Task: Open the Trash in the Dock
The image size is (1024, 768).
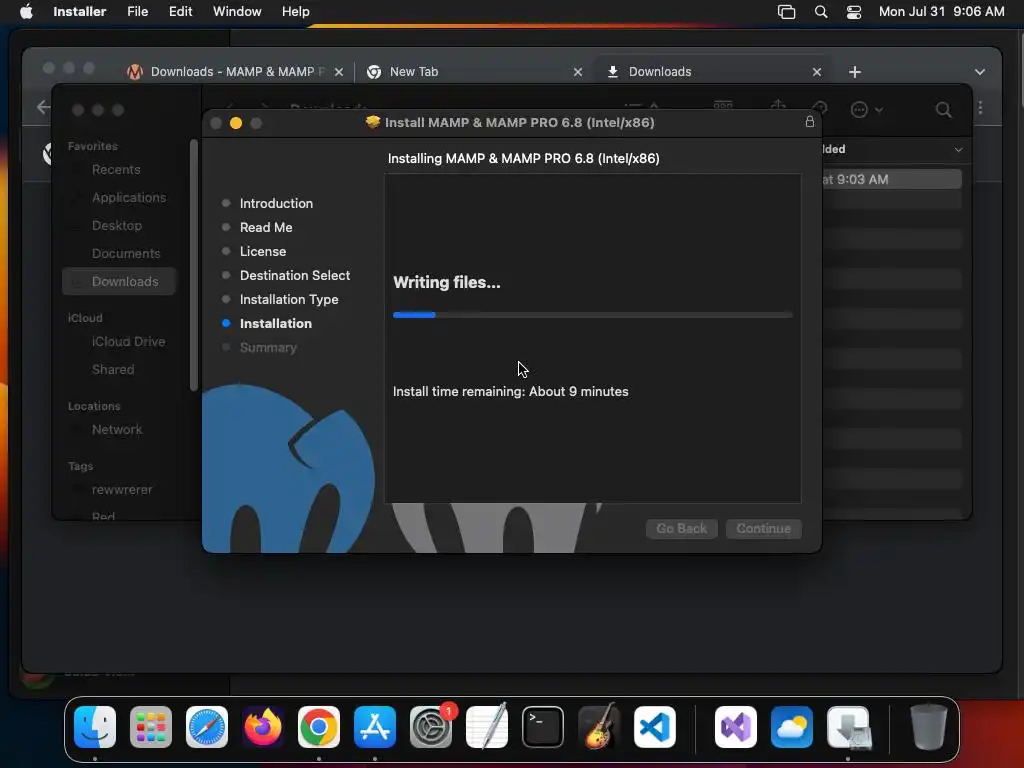Action: click(929, 727)
